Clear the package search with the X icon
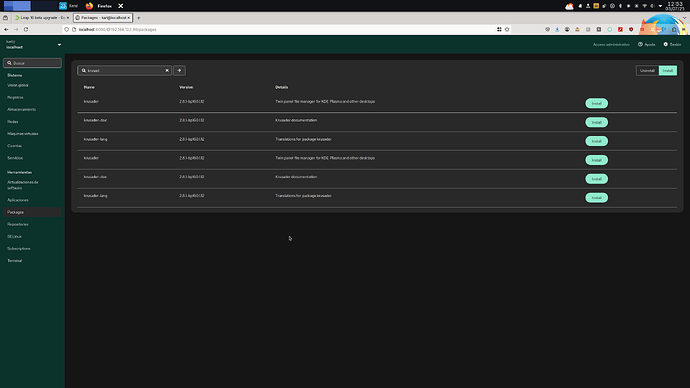Viewport: 690px width, 388px height. click(x=167, y=70)
